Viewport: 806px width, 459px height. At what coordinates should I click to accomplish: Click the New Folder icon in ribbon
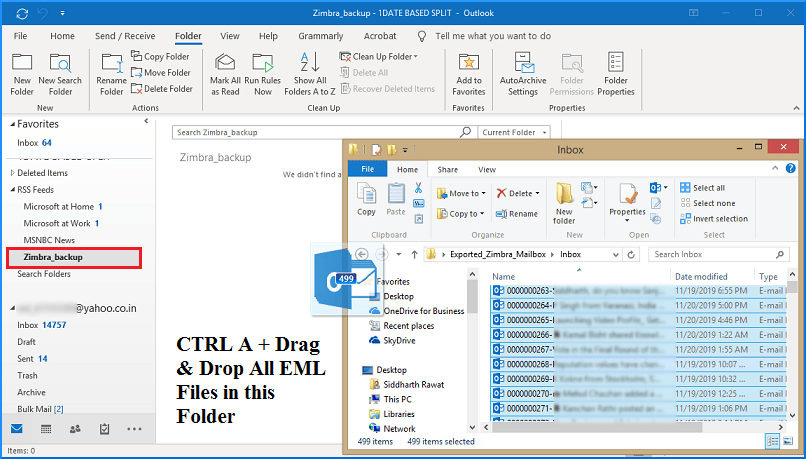click(x=22, y=65)
